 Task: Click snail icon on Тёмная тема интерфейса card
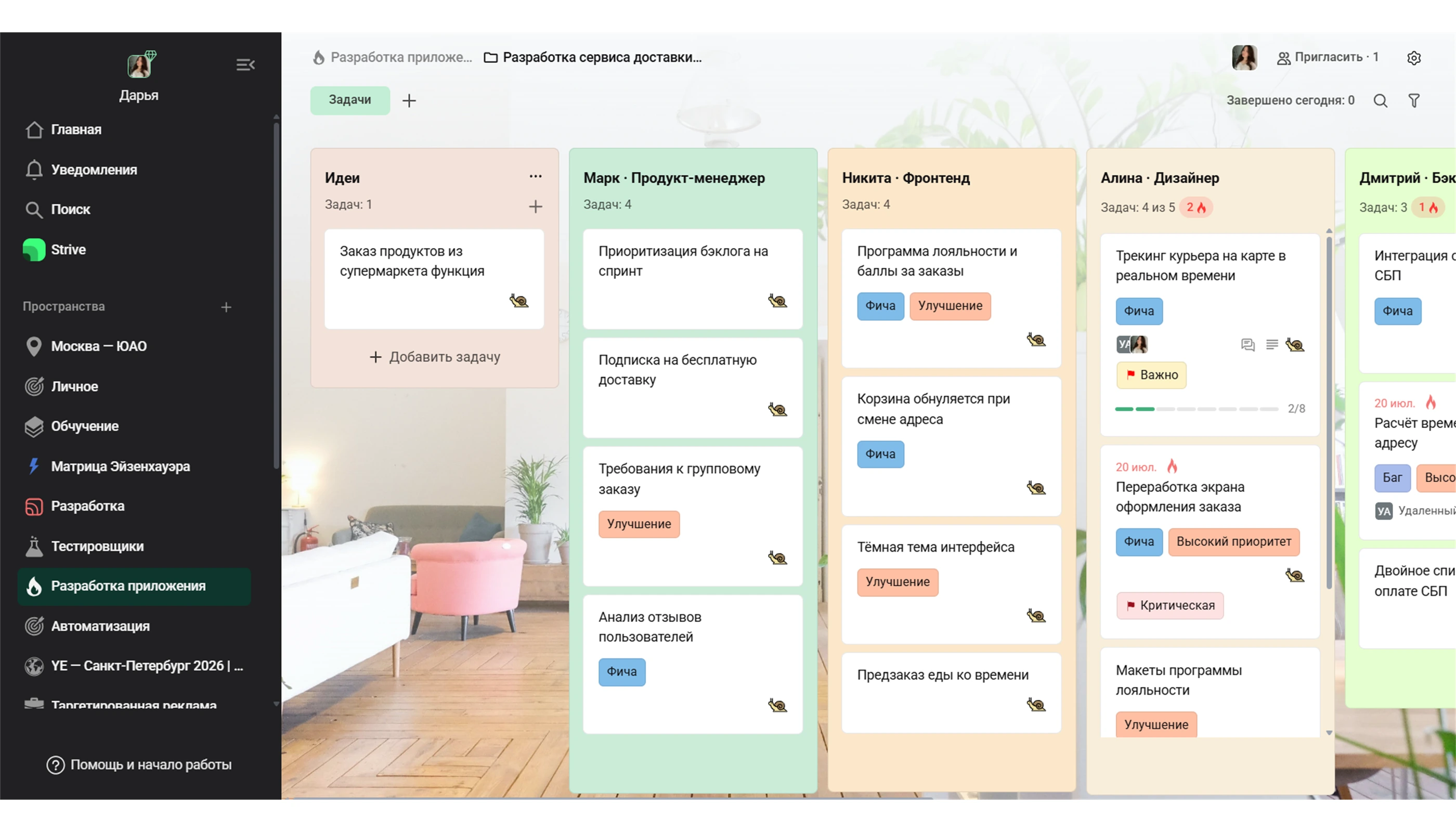pos(1036,616)
